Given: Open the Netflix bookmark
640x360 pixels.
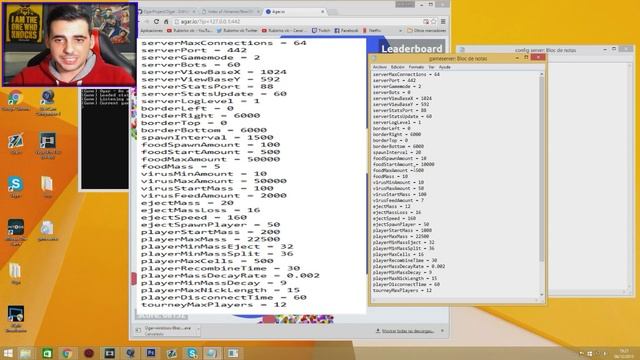Looking at the screenshot, I should tap(372, 31).
